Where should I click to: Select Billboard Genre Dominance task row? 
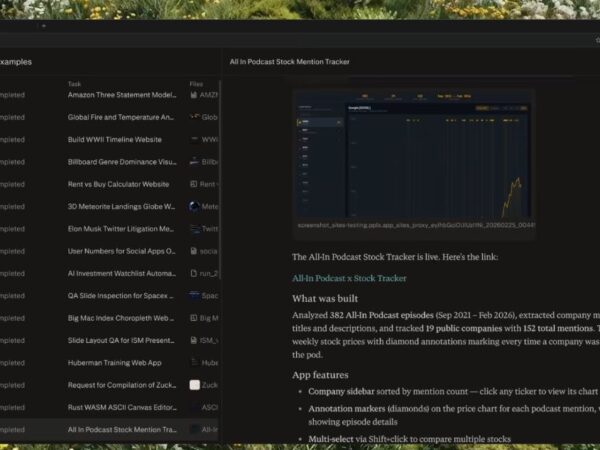pyautogui.click(x=122, y=162)
